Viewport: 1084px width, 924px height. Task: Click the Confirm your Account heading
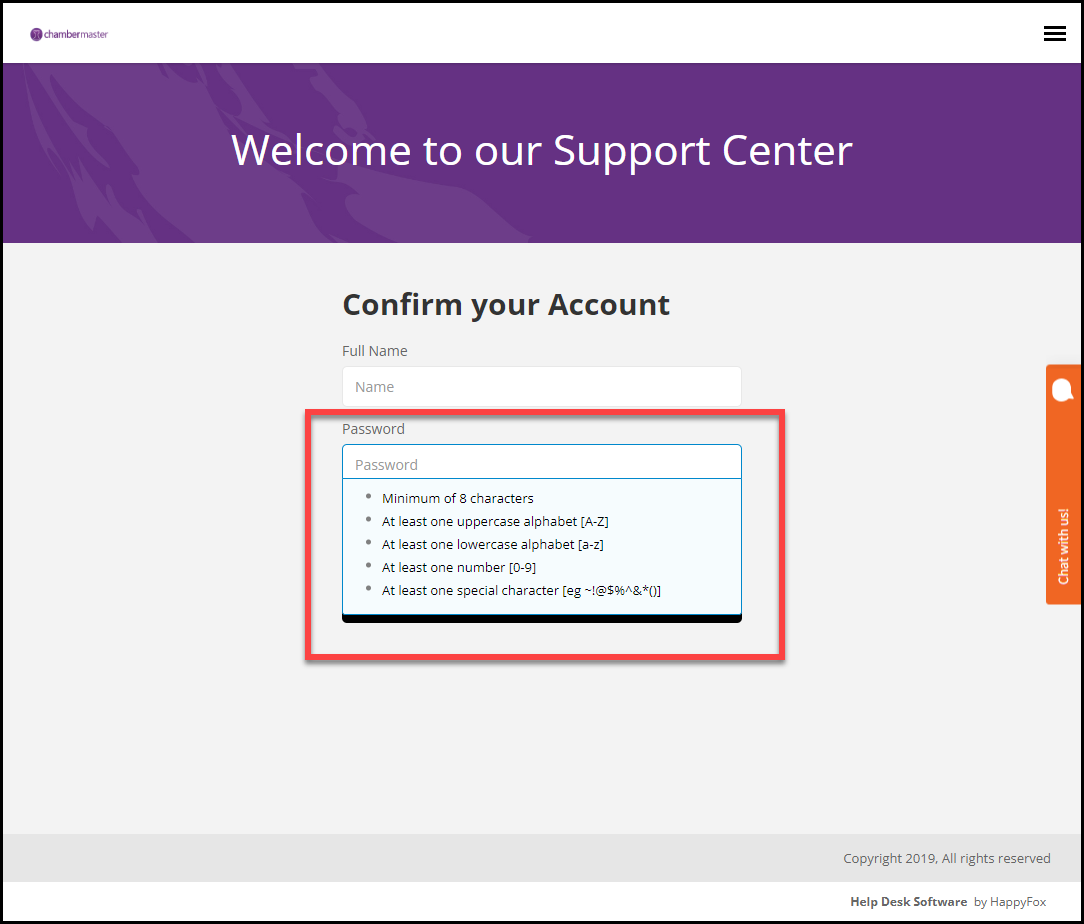[506, 305]
